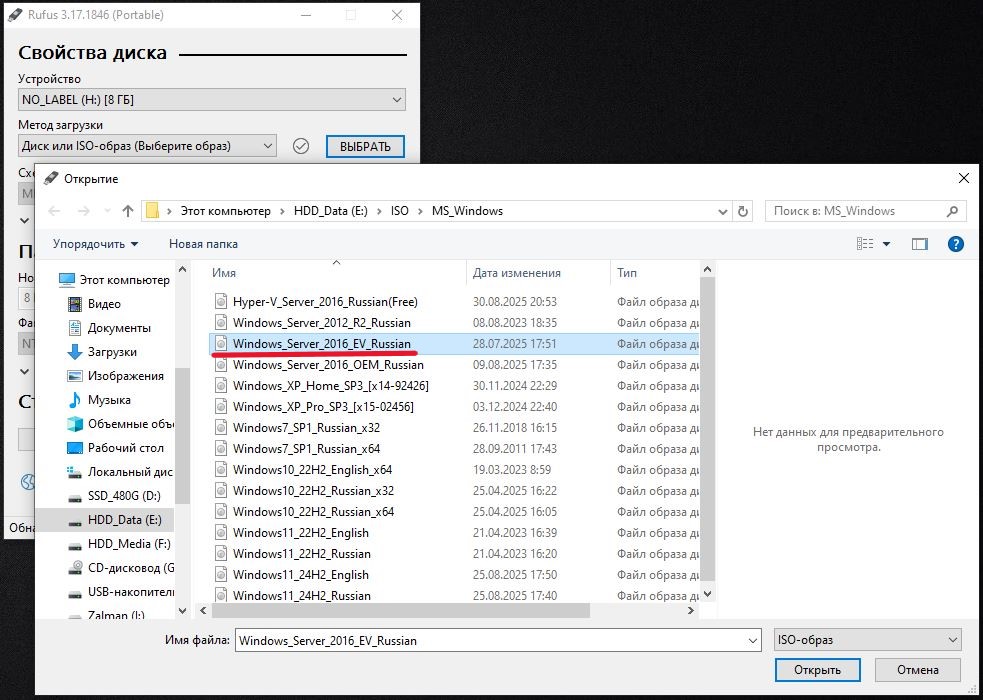Screen dimensions: 983x700
Task: Click the checksum checkmark icon in Rufus
Action: pyautogui.click(x=301, y=146)
